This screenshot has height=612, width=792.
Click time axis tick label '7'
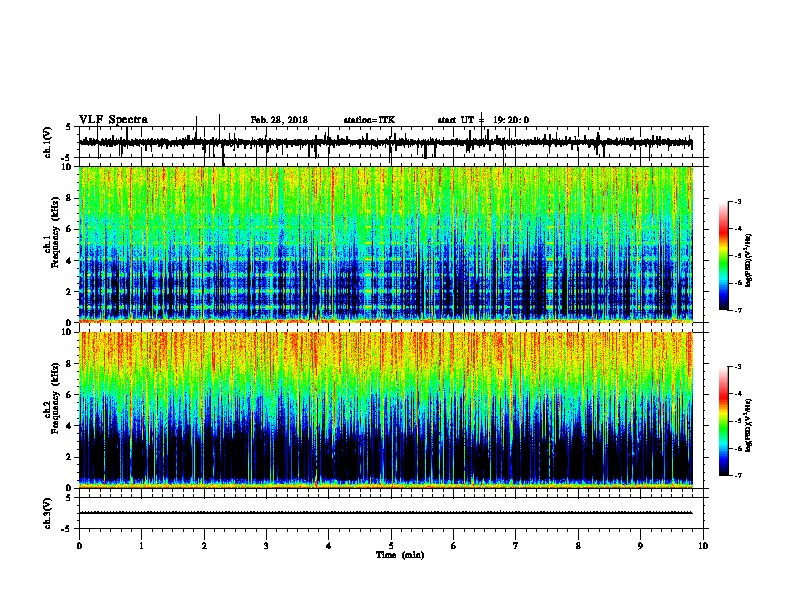516,546
